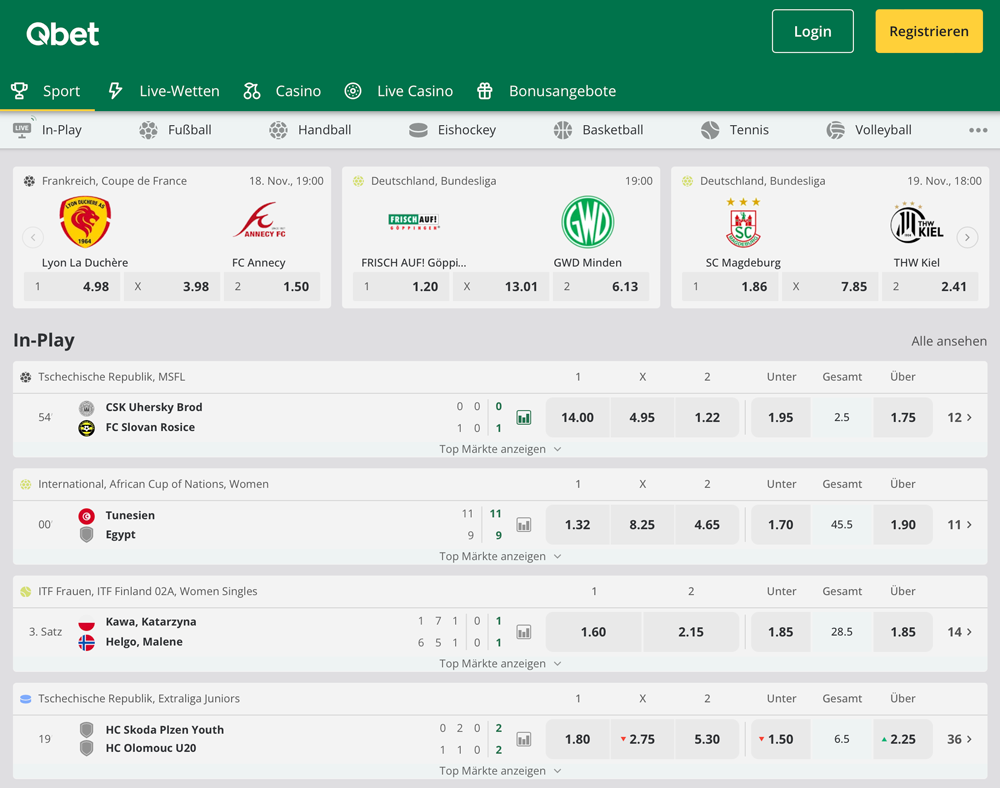Click the SC Magdeburg crest
The image size is (1000, 788).
[x=743, y=223]
